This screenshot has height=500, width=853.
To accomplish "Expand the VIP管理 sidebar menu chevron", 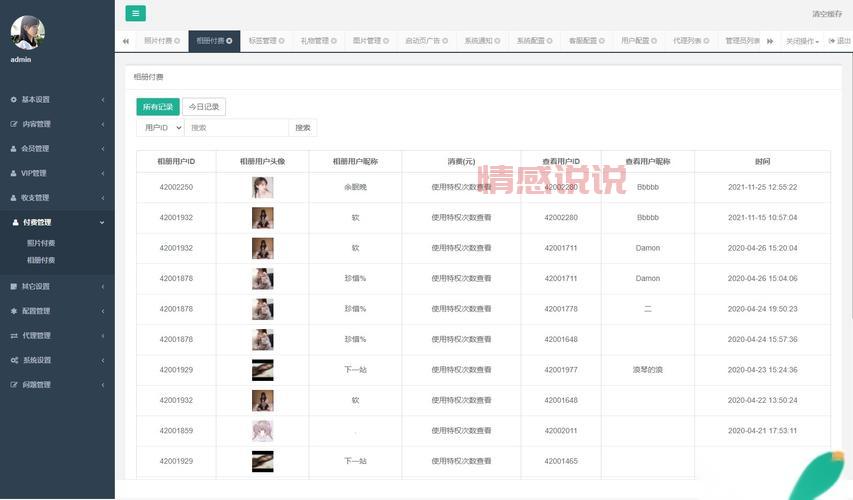I will click(102, 173).
